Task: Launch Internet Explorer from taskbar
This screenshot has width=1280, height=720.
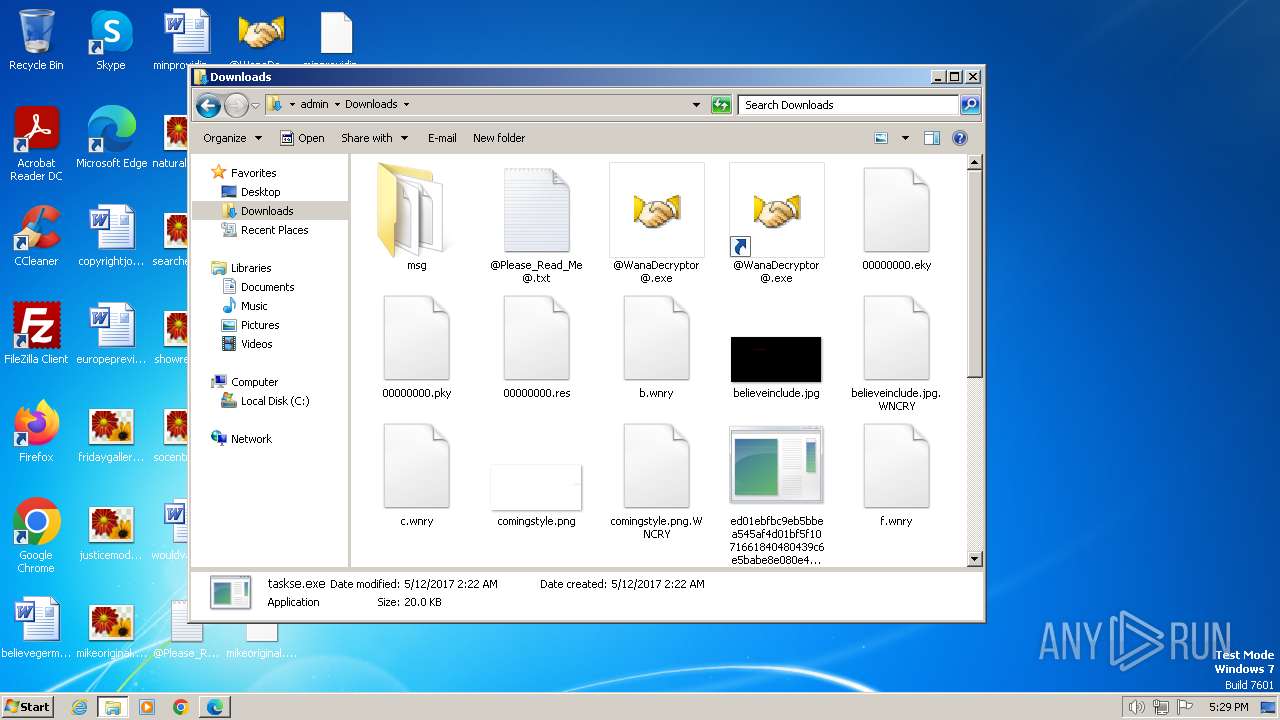Action: 79,707
